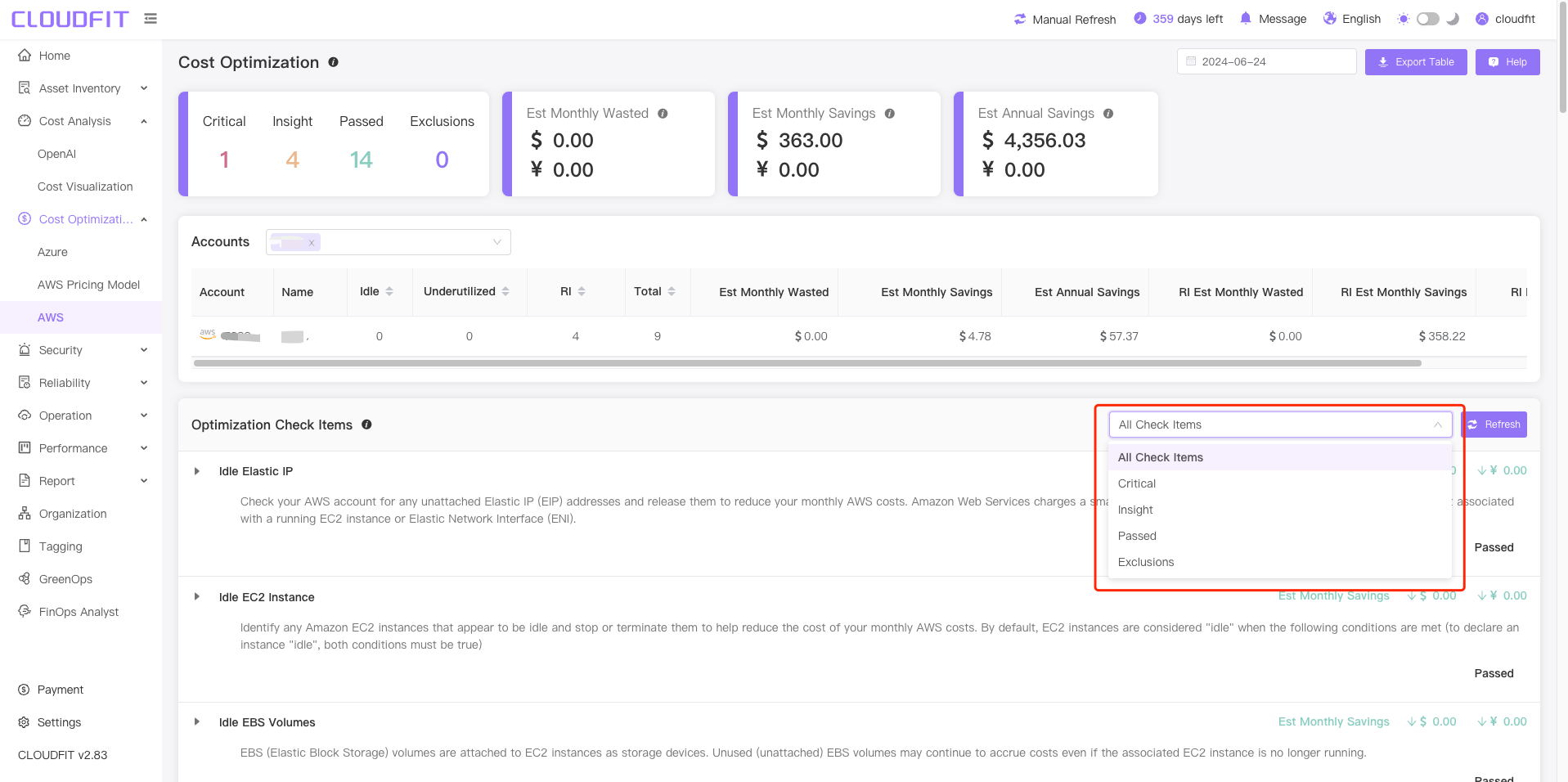Click info icon next to Est Monthly Savings
This screenshot has height=782, width=1568.
coord(889,114)
